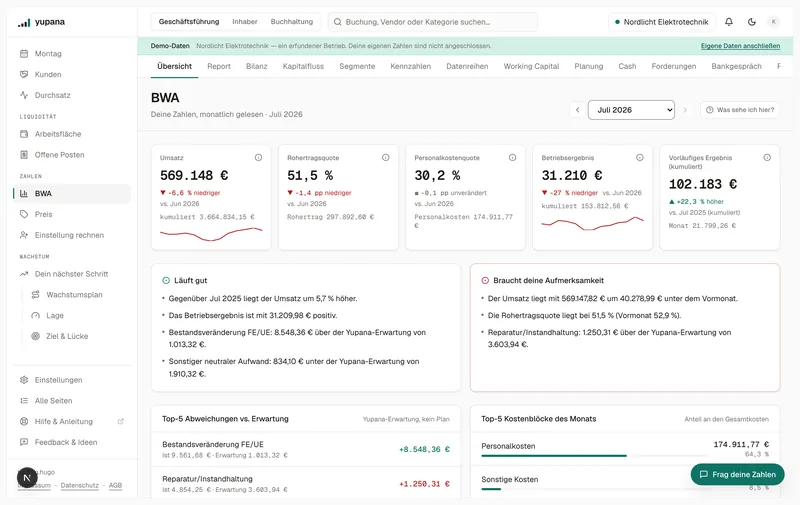This screenshot has width=800, height=505.
Task: Open Alle Seiten list item
Action: (x=72, y=401)
